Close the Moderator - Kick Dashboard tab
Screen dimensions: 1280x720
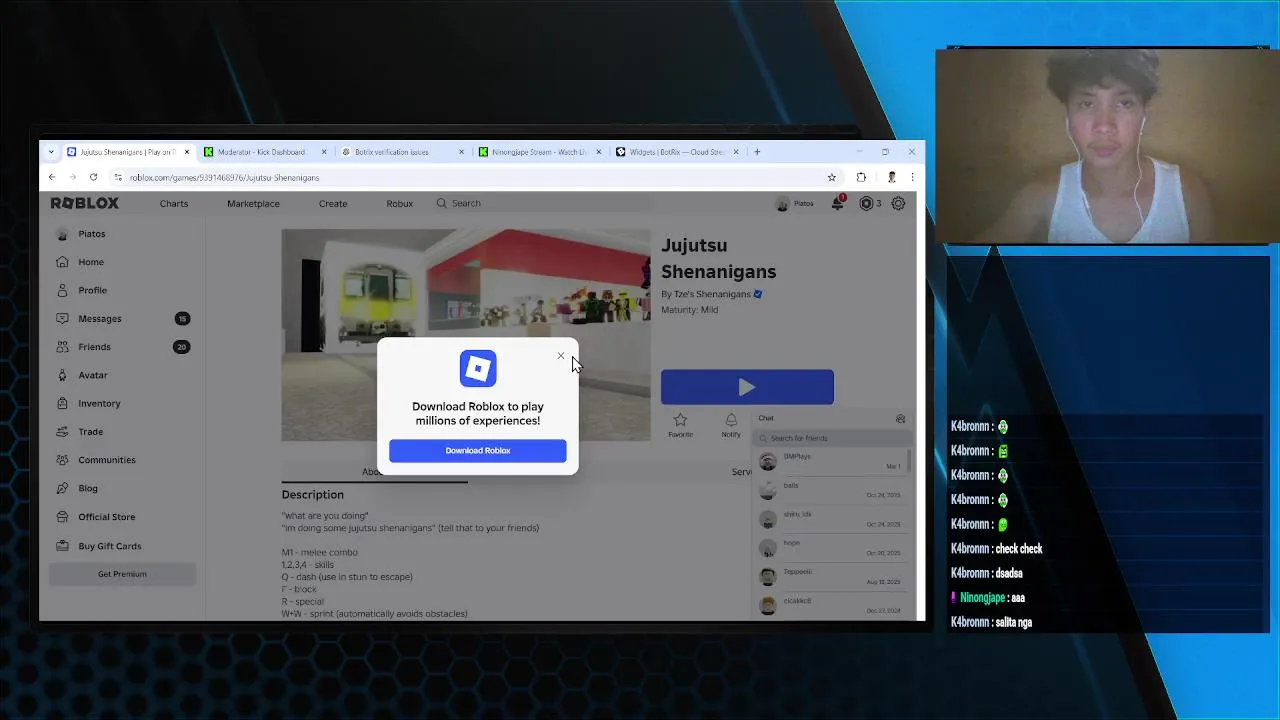pyautogui.click(x=324, y=152)
